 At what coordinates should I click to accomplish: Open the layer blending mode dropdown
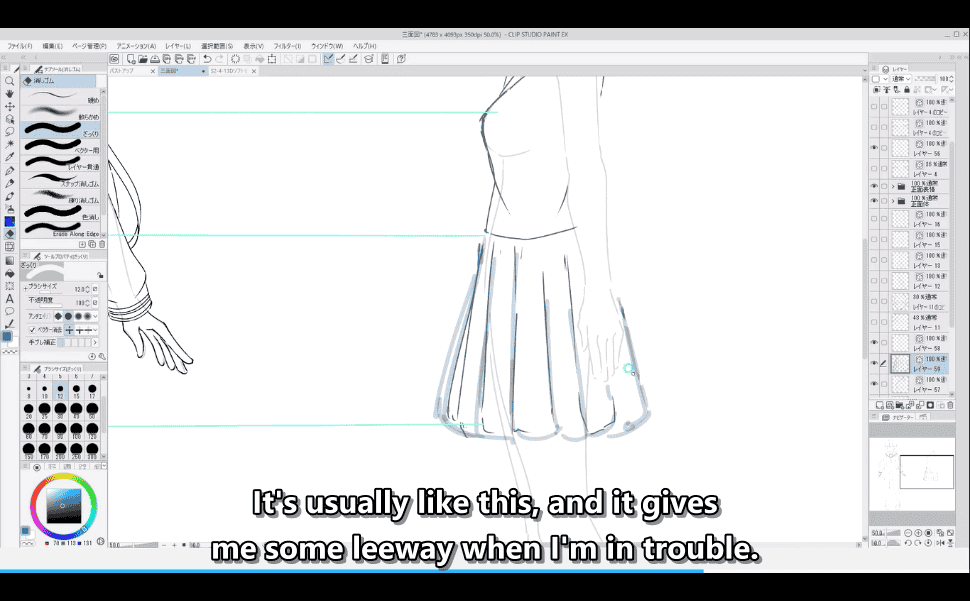pos(900,78)
